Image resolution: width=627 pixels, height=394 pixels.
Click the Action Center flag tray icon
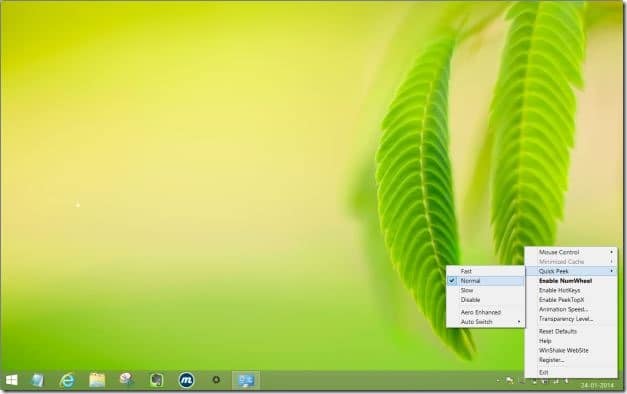509,381
